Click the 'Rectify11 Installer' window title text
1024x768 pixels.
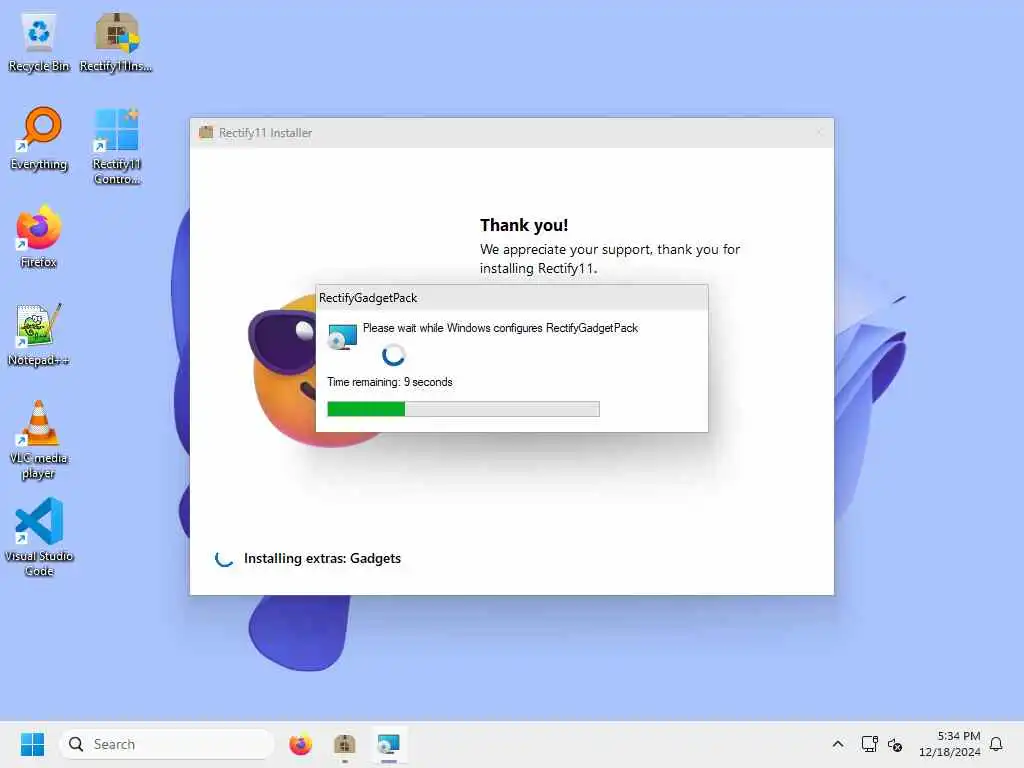point(265,133)
